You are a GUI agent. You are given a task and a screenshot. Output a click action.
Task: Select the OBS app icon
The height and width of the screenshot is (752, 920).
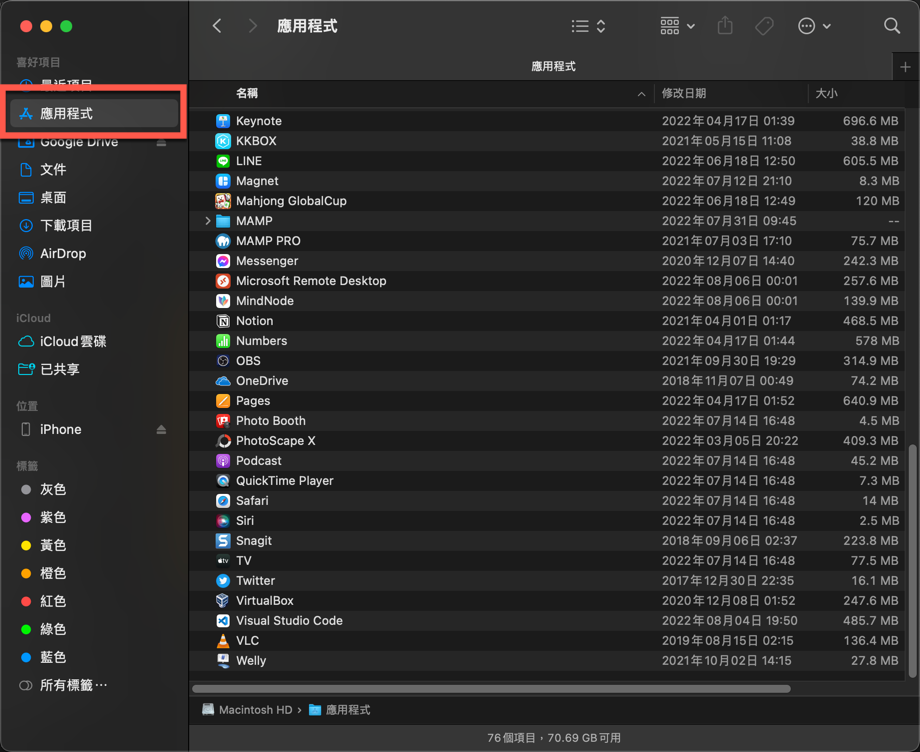pos(222,361)
